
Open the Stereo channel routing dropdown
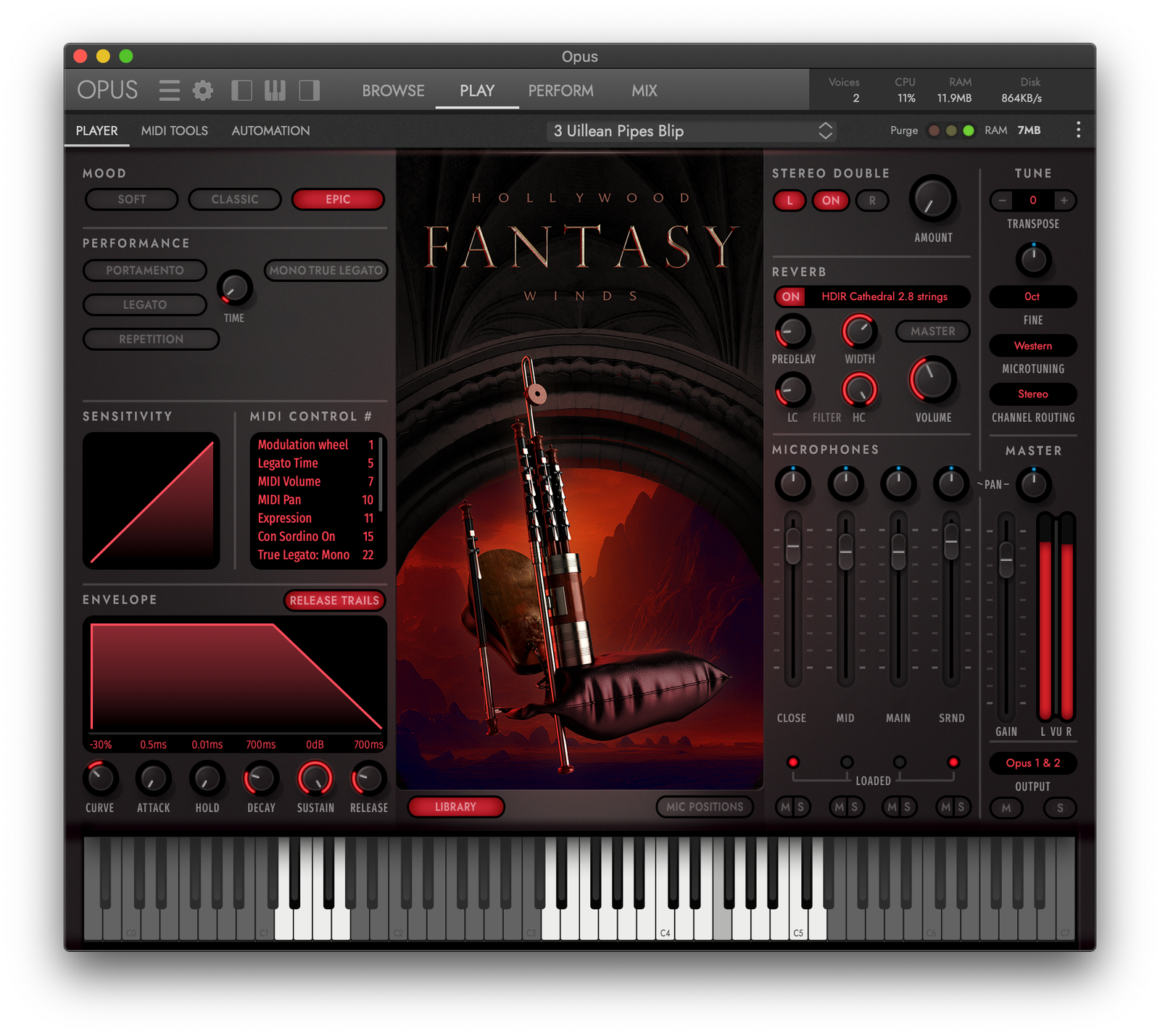coord(1032,394)
